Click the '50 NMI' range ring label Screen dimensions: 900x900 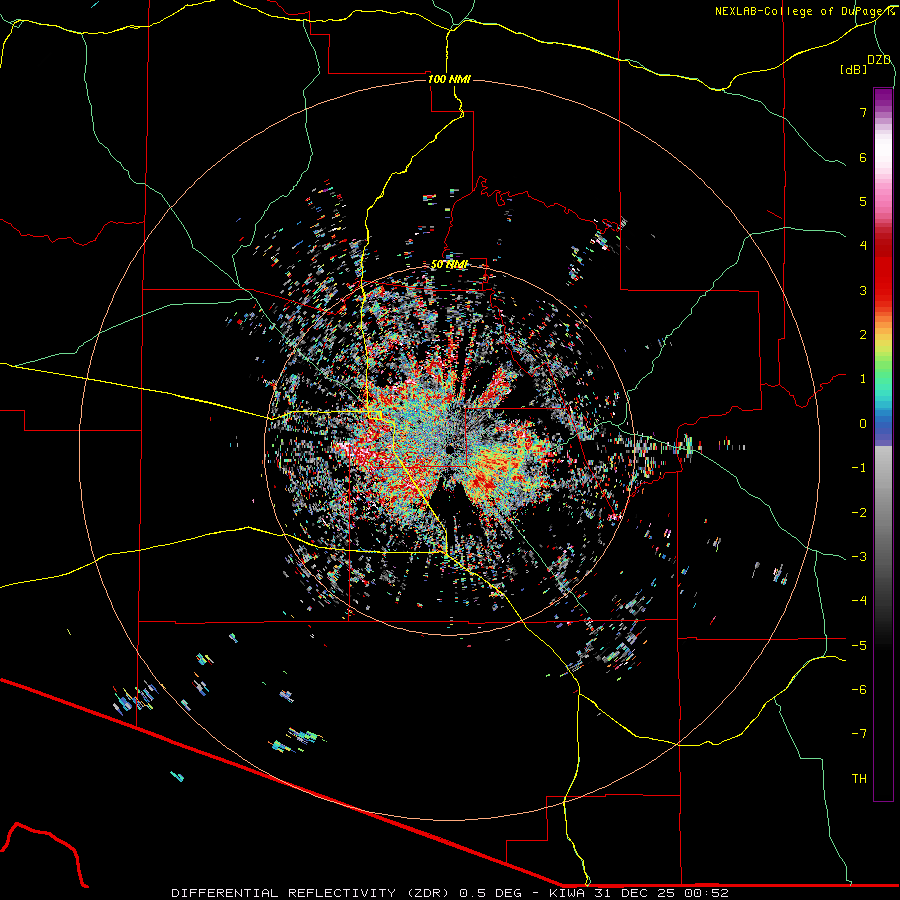coord(449,265)
